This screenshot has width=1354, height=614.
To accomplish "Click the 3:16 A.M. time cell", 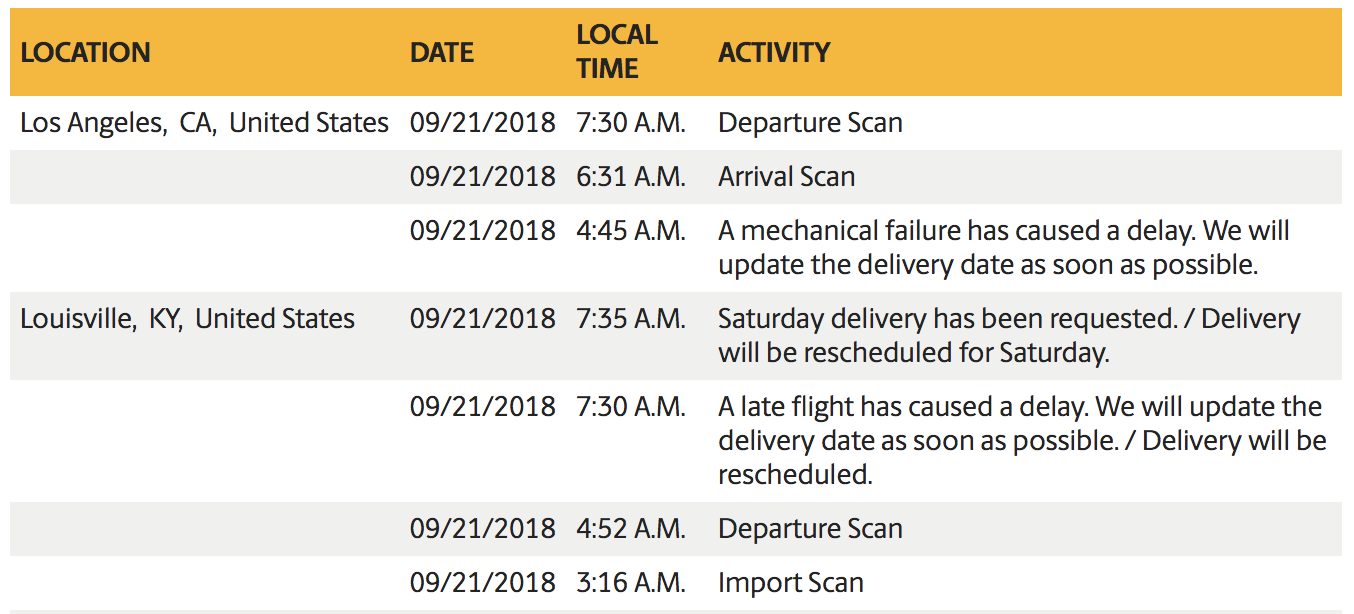I will (x=631, y=583).
